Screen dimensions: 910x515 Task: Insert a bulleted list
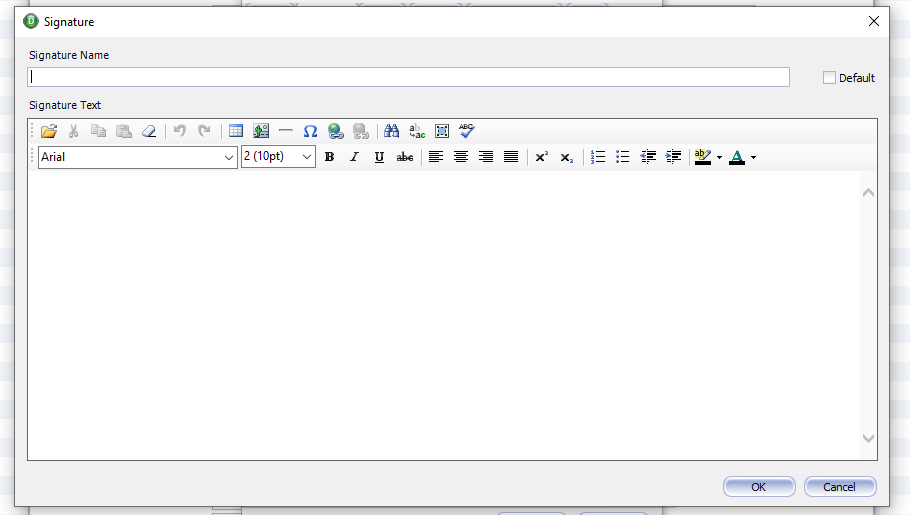[x=623, y=157]
